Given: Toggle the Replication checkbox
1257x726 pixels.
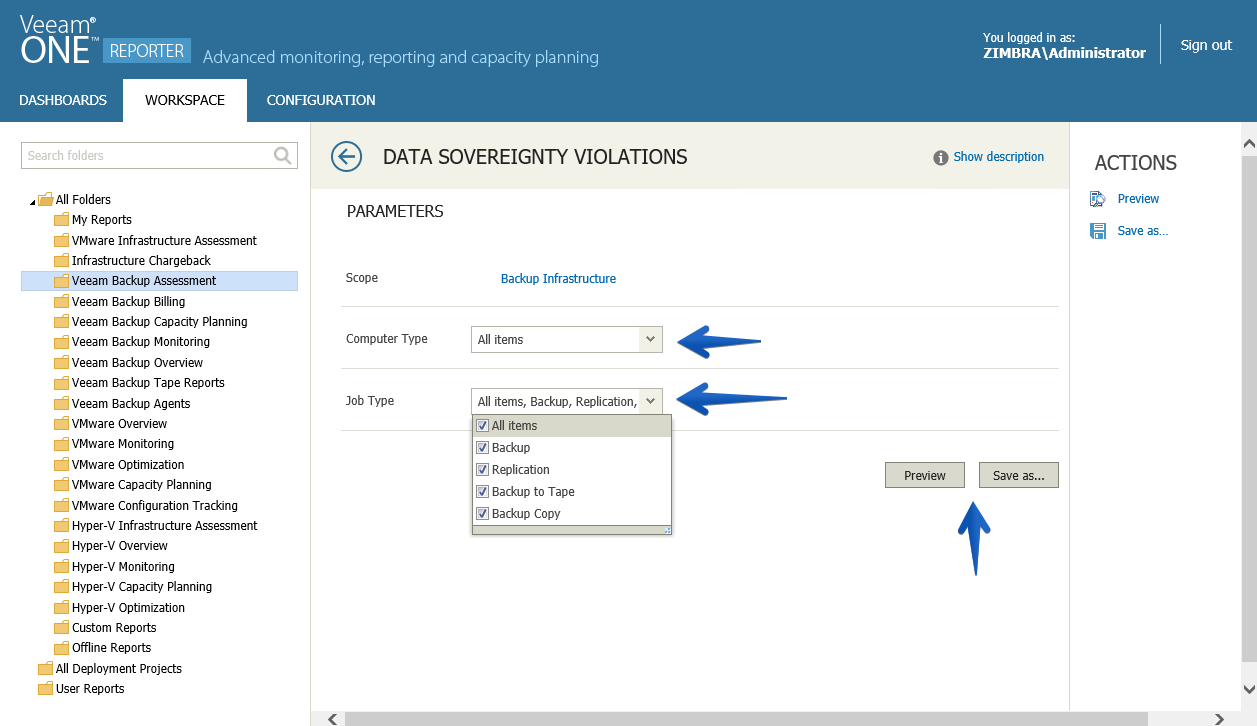Looking at the screenshot, I should click(482, 469).
